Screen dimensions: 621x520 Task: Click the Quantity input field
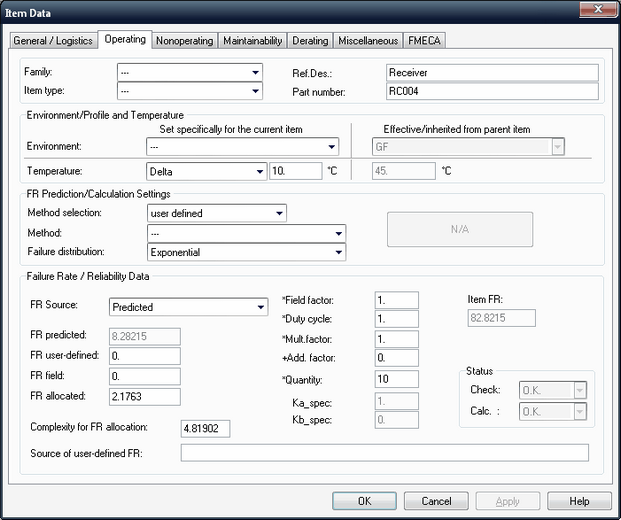pyautogui.click(x=396, y=379)
